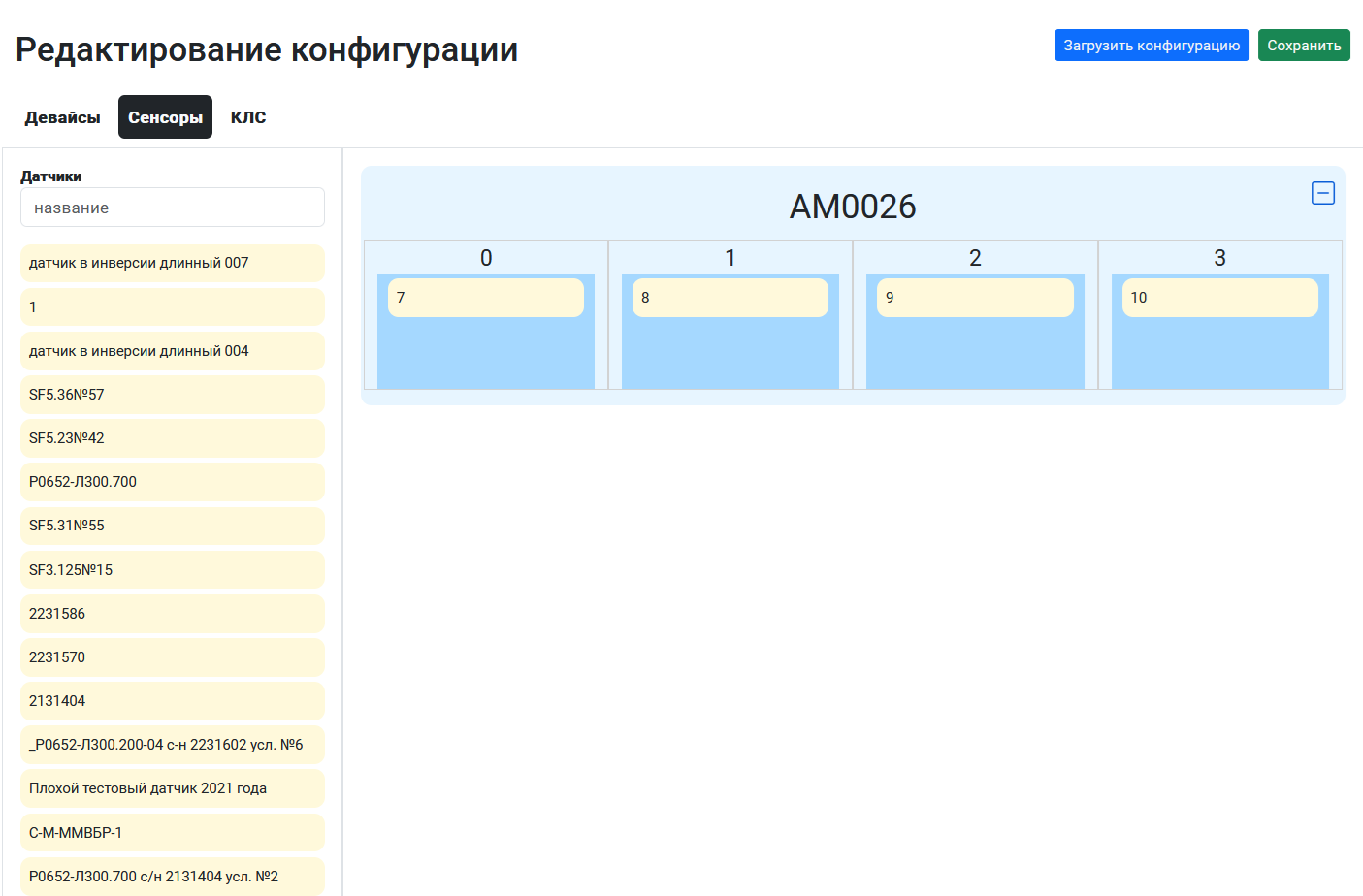
Task: Open the Девайсы tab
Action: (x=63, y=117)
